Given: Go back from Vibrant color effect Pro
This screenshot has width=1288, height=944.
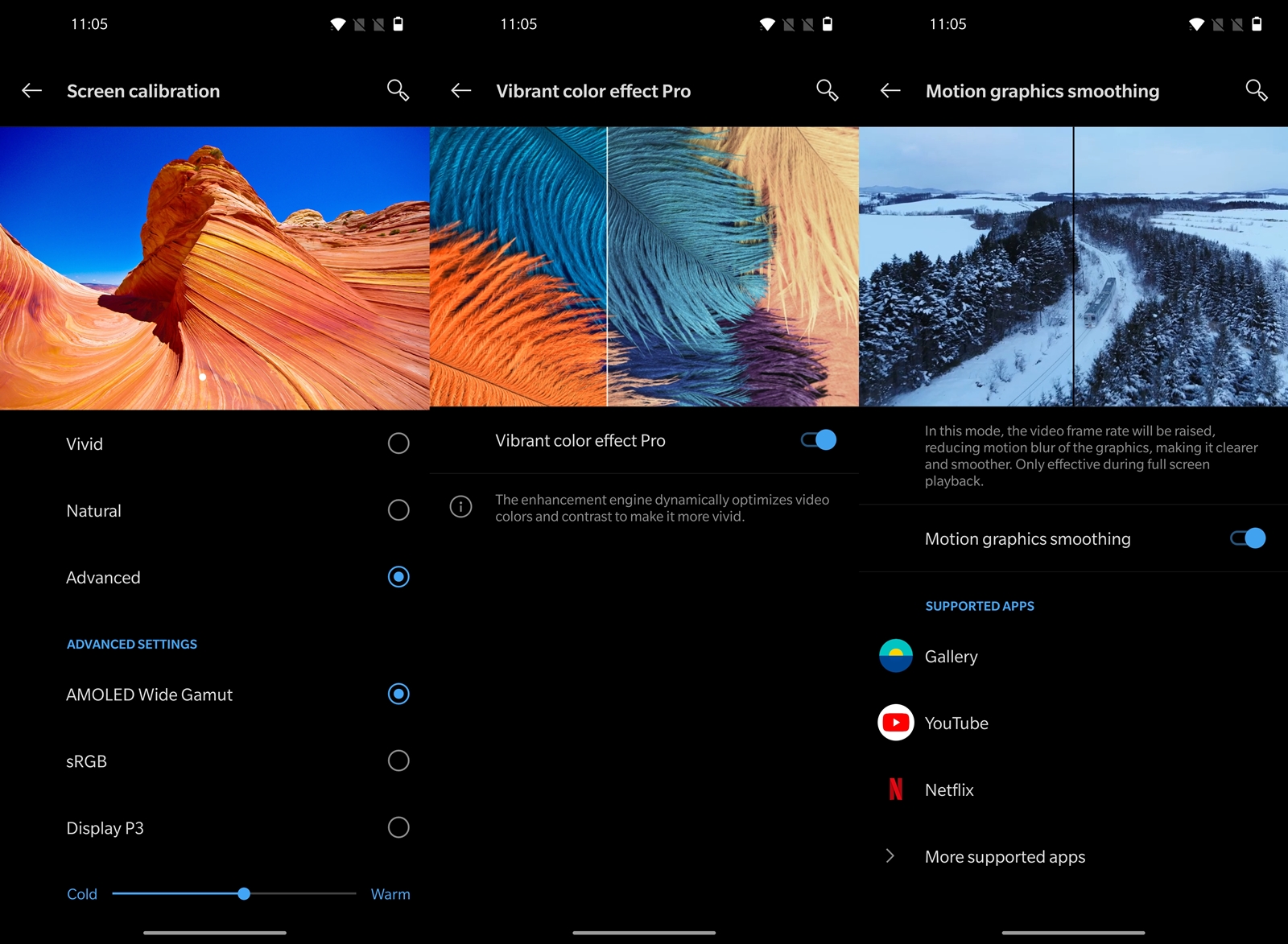Looking at the screenshot, I should coord(460,91).
